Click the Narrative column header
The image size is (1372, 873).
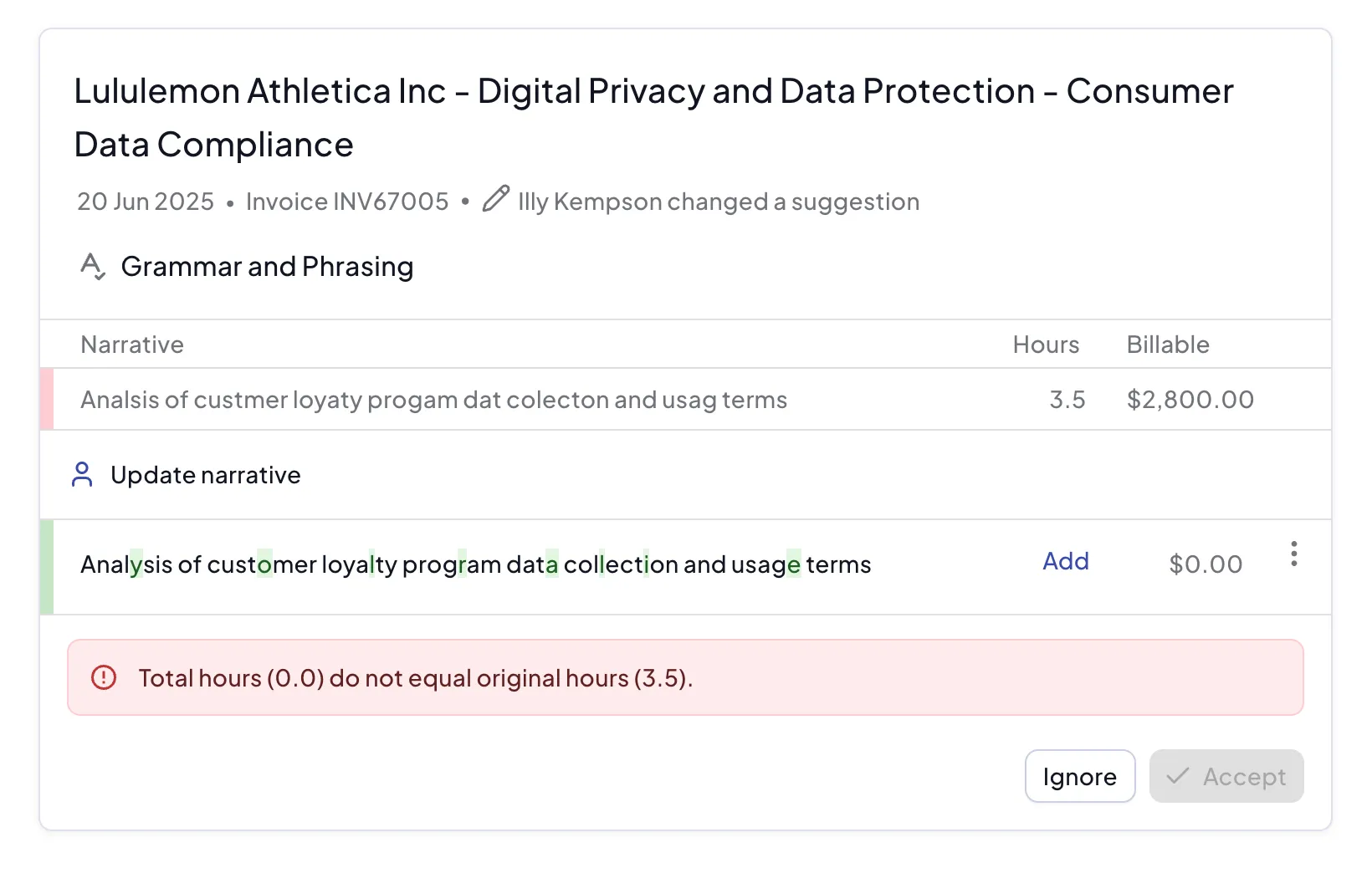[x=132, y=345]
